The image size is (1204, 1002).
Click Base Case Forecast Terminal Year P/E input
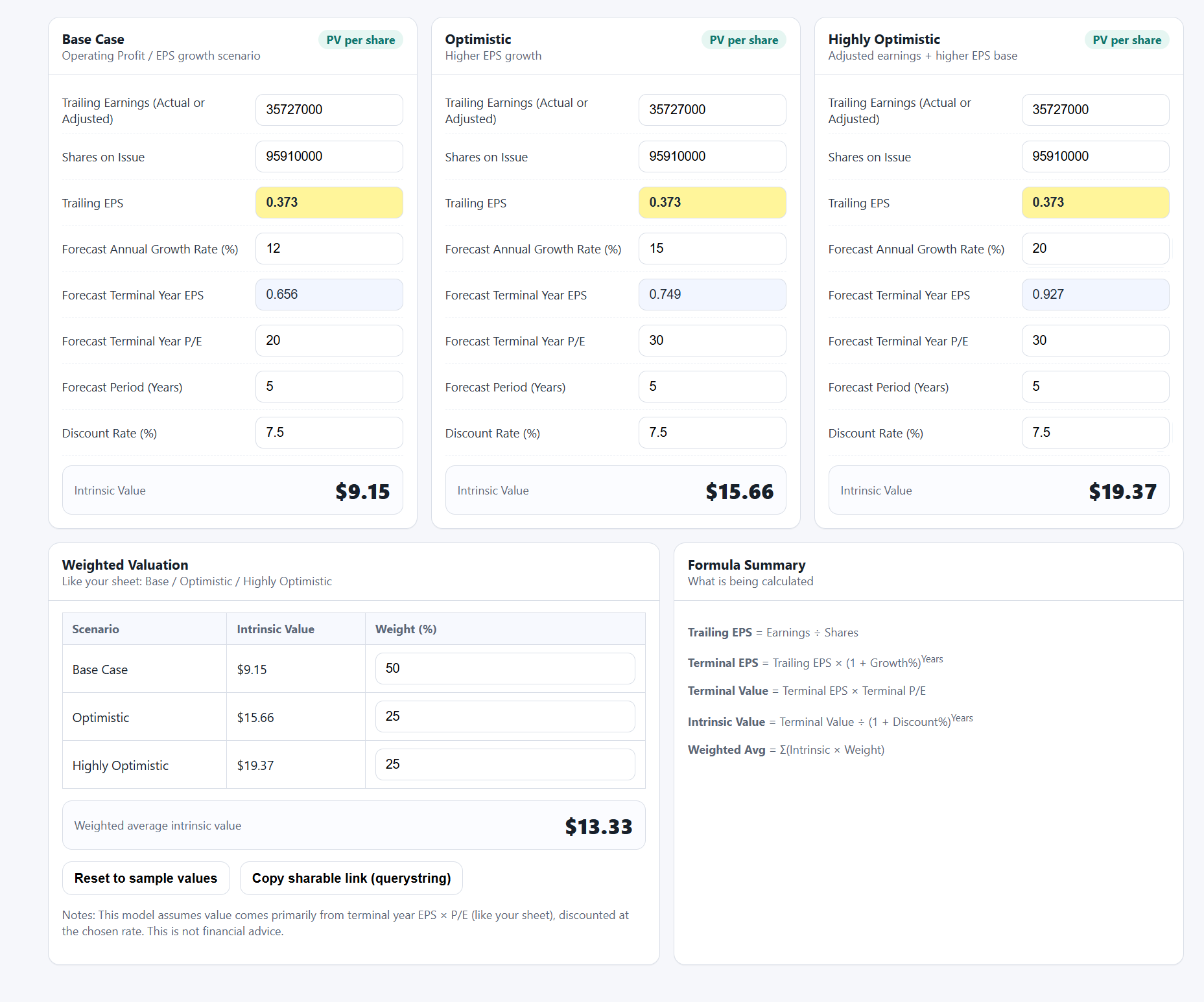(x=329, y=341)
